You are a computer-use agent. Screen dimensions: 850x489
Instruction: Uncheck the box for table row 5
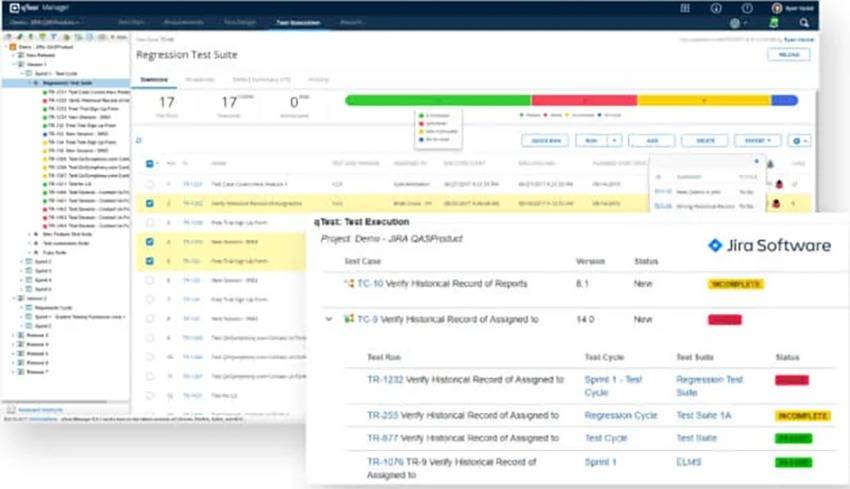[x=150, y=261]
